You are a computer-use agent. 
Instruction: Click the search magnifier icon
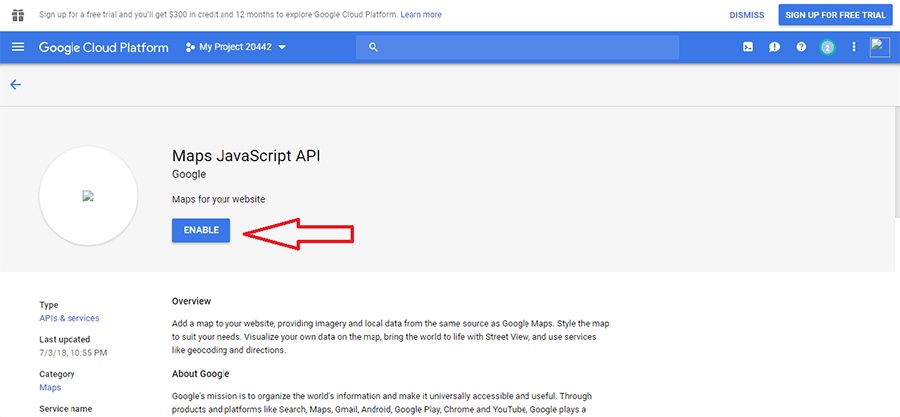coord(373,47)
